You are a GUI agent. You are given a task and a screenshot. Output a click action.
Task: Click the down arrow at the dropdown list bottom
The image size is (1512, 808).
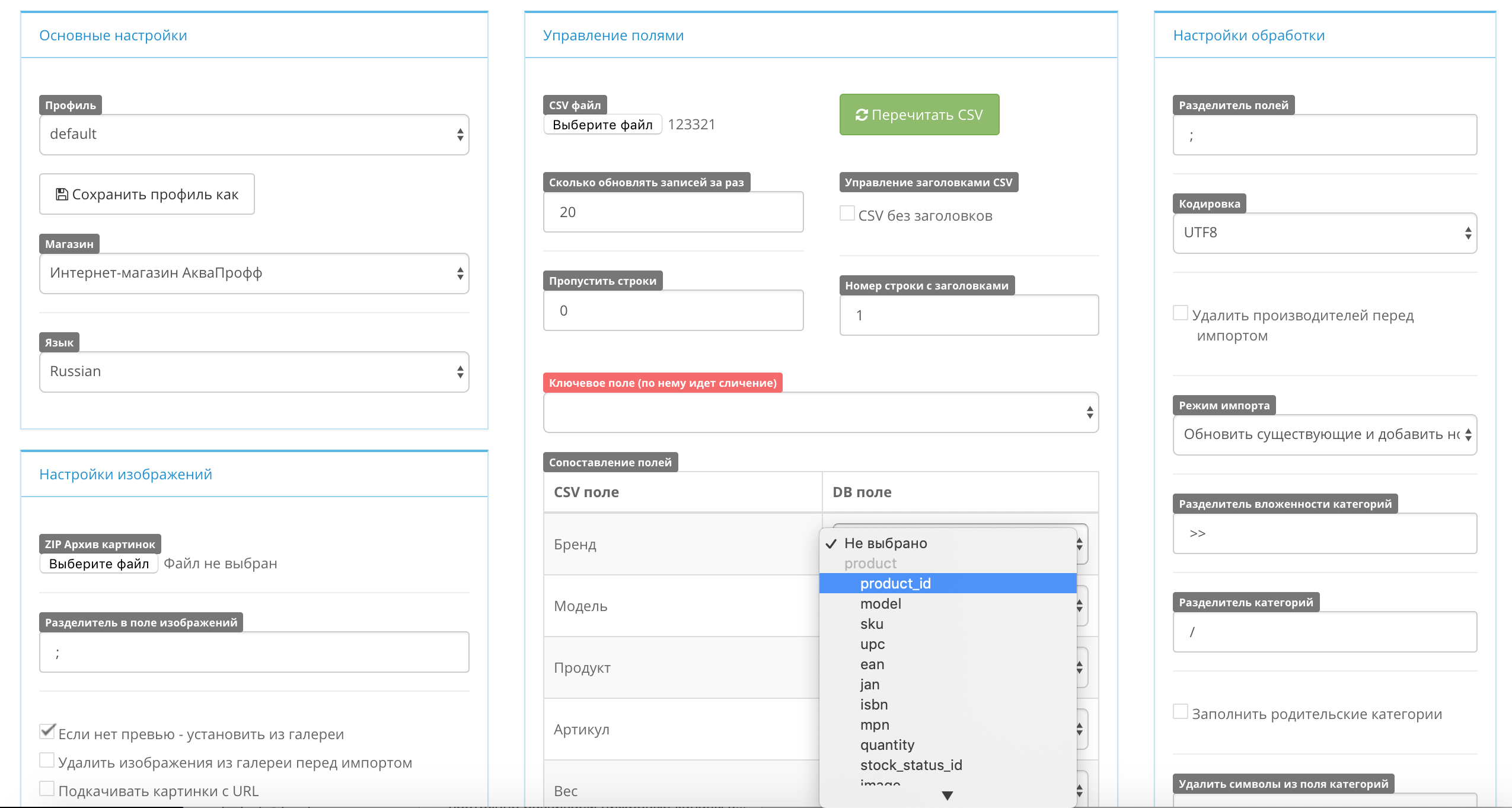point(947,796)
